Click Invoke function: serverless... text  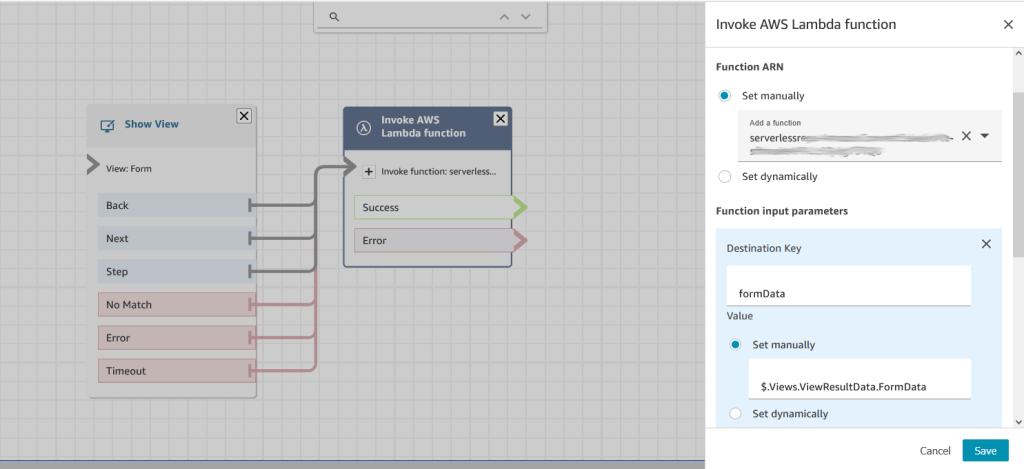tap(439, 172)
